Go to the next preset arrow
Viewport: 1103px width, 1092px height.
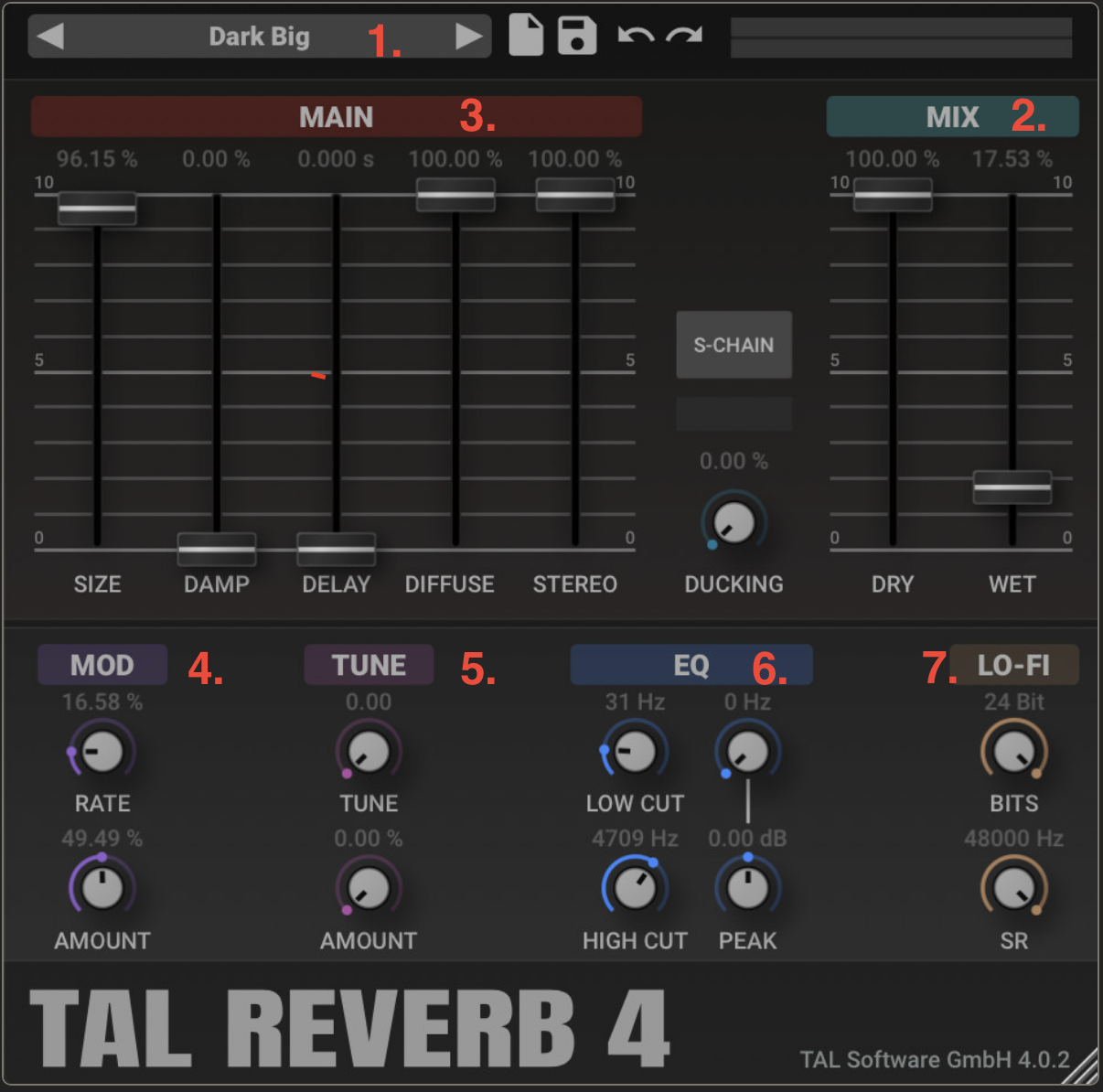tap(468, 37)
